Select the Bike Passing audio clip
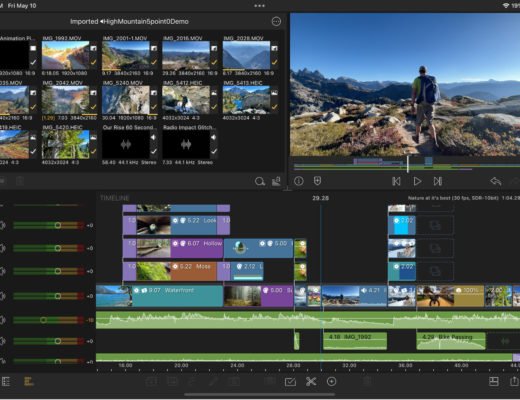Viewport: 520px width, 400px height. tap(451, 341)
